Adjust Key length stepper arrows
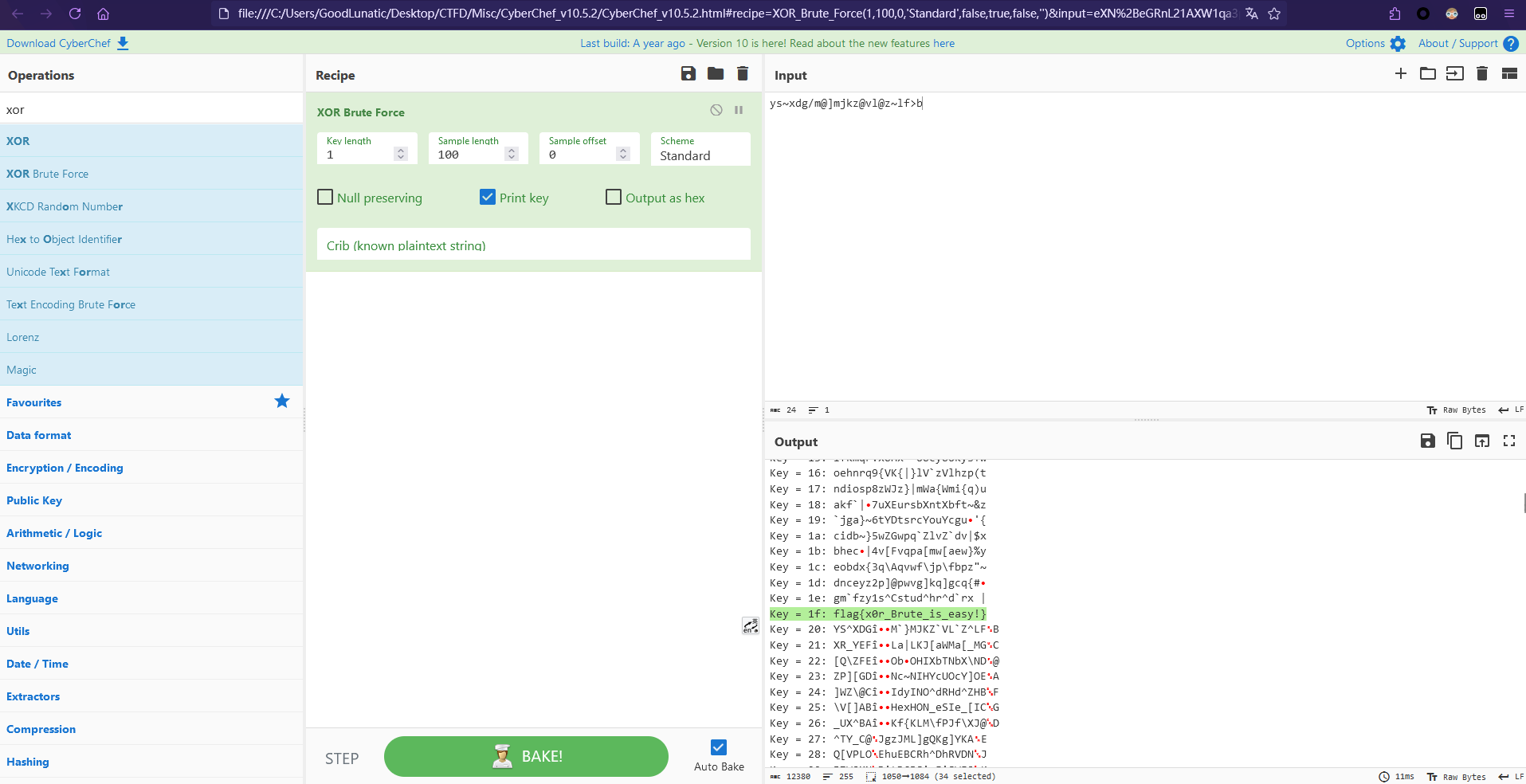The height and width of the screenshot is (784, 1526). [402, 155]
